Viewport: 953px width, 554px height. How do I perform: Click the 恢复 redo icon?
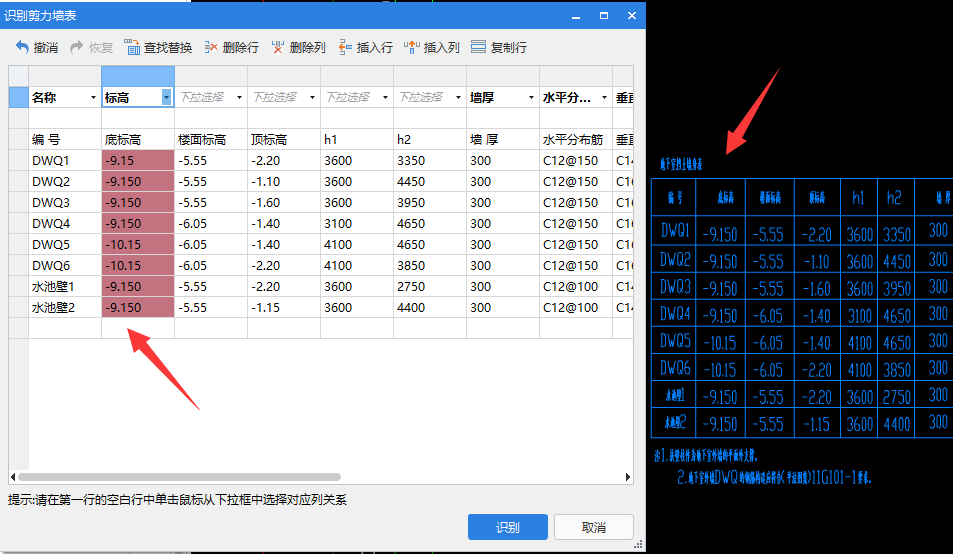77,47
